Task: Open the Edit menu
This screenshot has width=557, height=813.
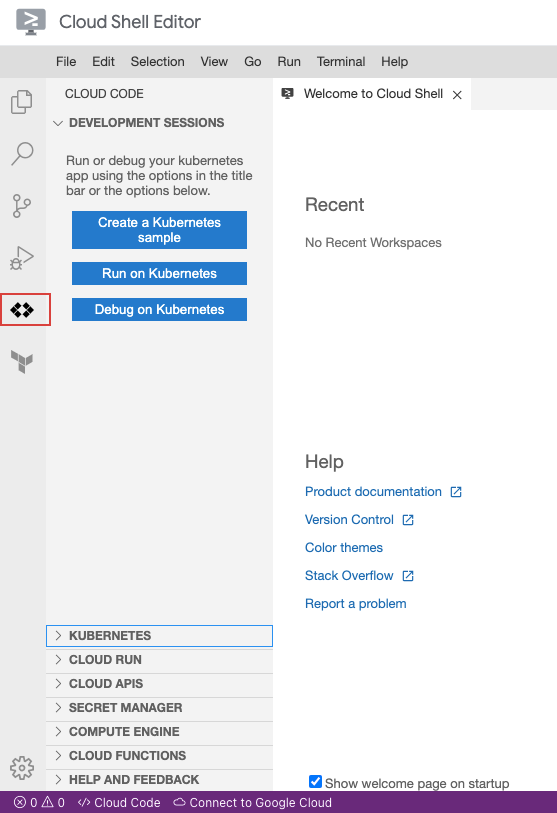Action: (x=103, y=62)
